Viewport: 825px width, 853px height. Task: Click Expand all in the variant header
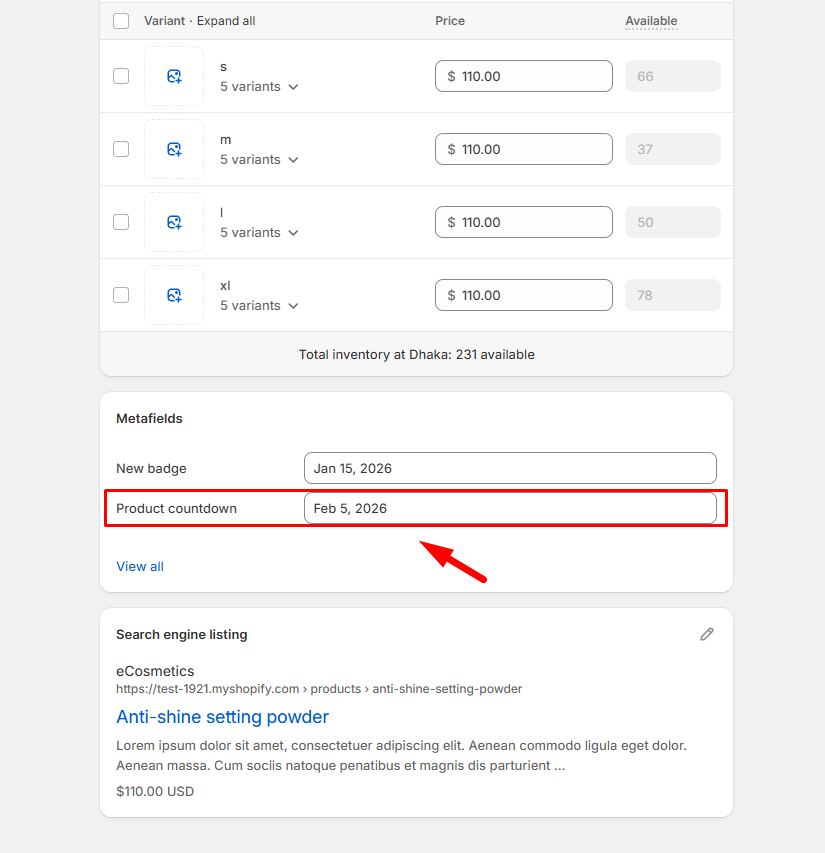coord(226,21)
